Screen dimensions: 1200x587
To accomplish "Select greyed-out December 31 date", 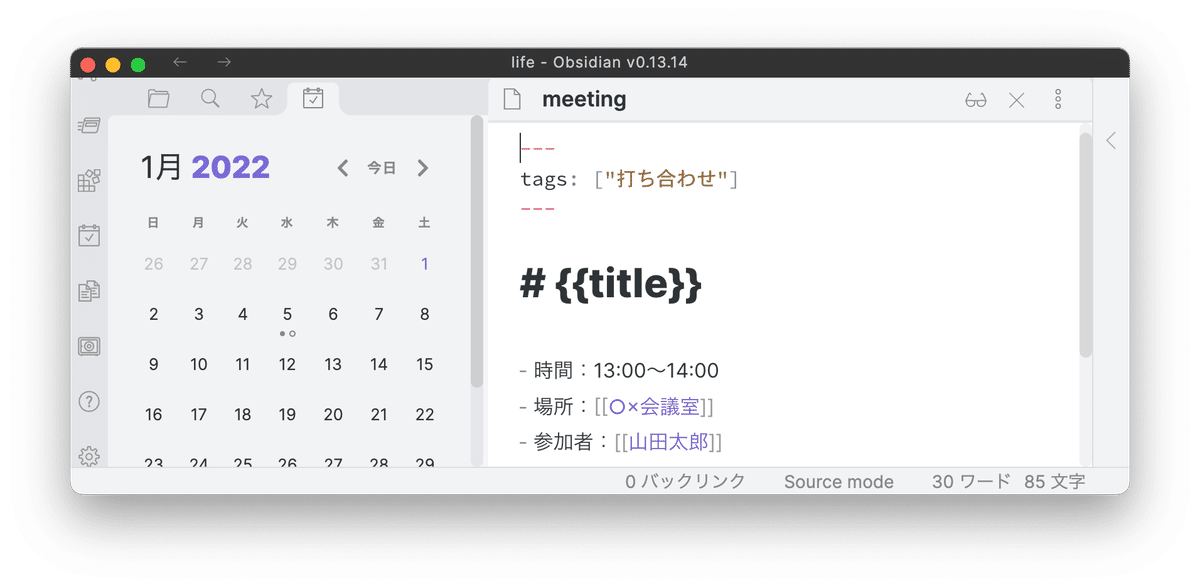I will coord(379,264).
